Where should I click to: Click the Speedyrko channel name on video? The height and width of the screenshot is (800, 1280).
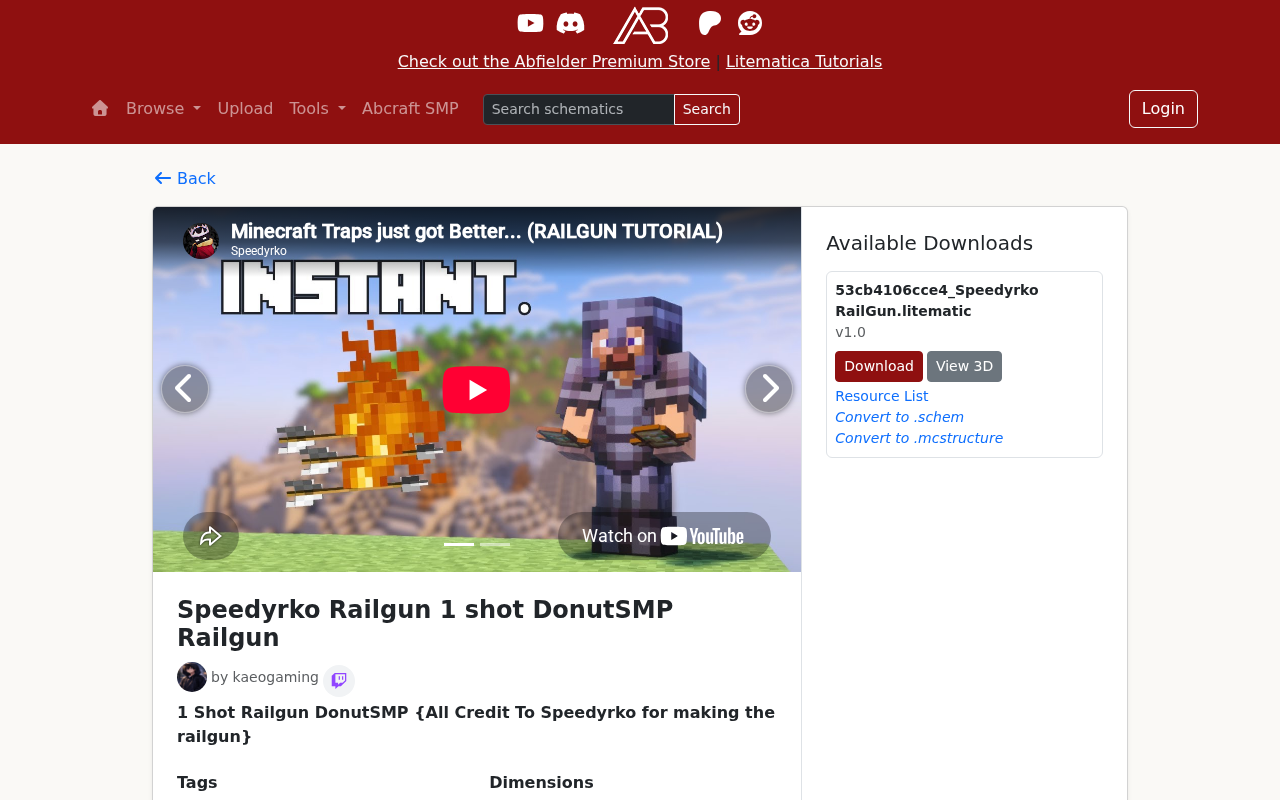pyautogui.click(x=259, y=251)
